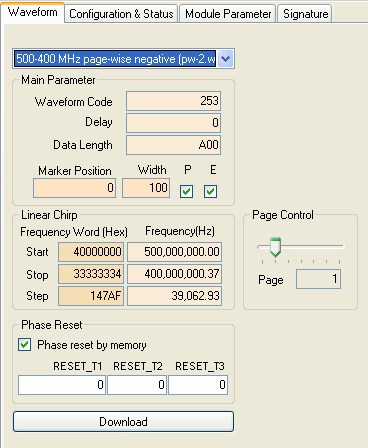Image resolution: width=368 pixels, height=448 pixels.
Task: Click the Page number field
Action: 318,279
